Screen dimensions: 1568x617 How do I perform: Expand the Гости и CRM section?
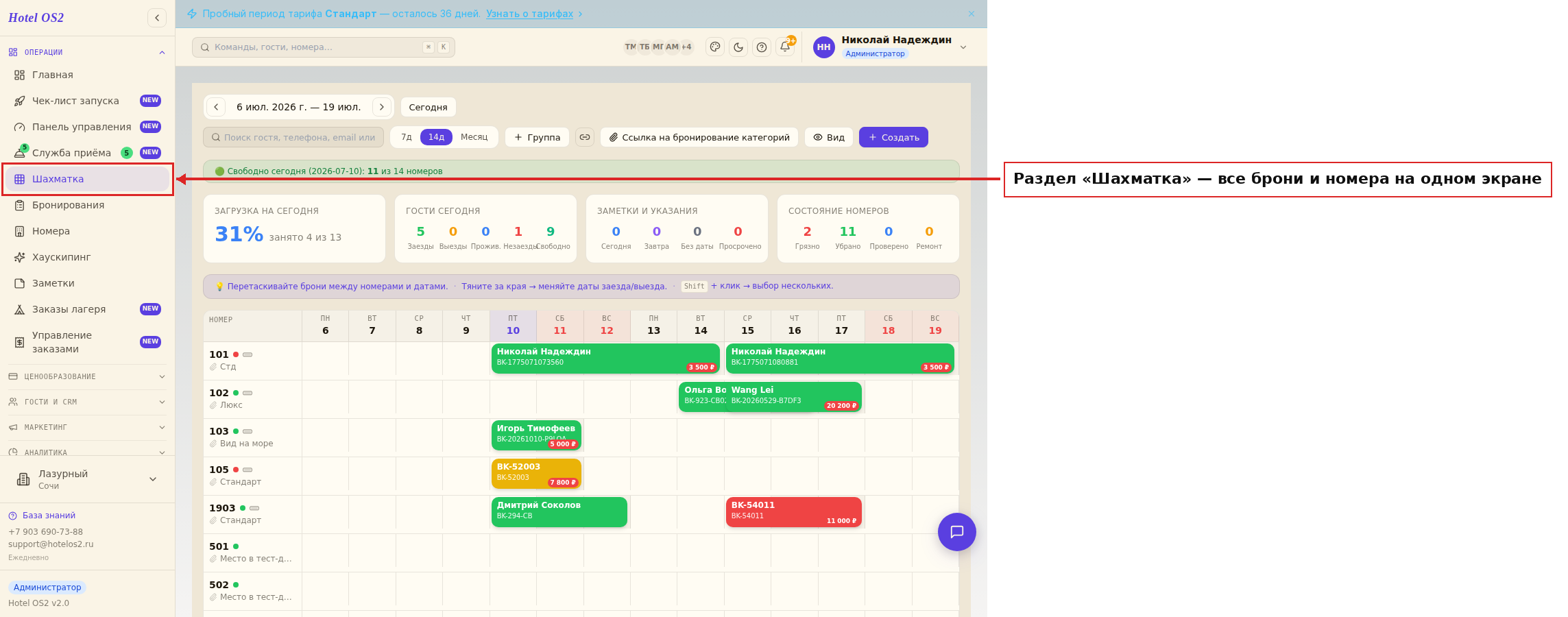(88, 402)
